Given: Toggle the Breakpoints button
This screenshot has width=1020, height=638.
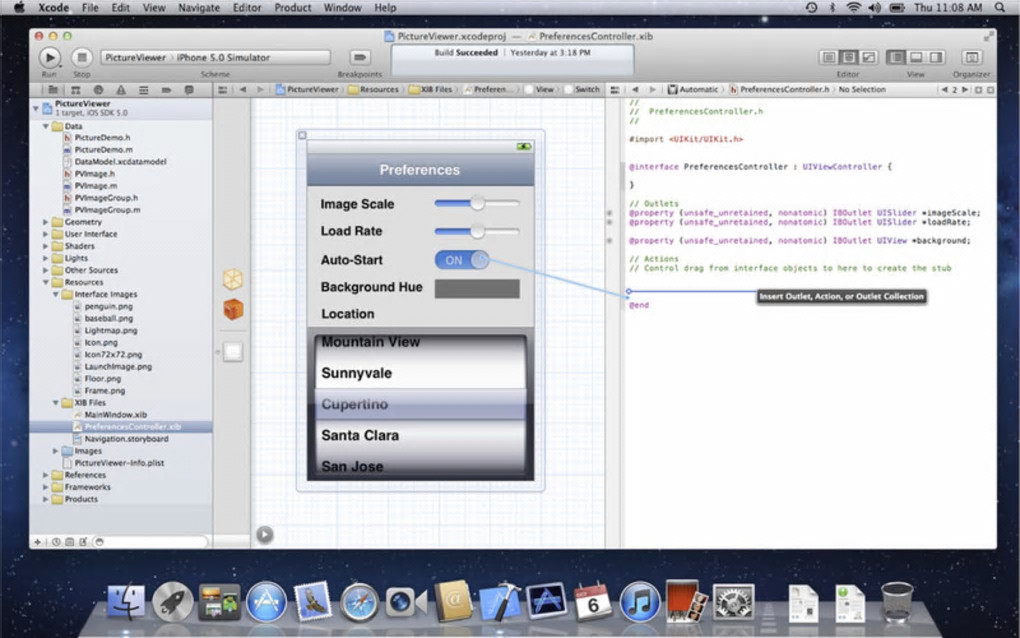Looking at the screenshot, I should point(359,58).
